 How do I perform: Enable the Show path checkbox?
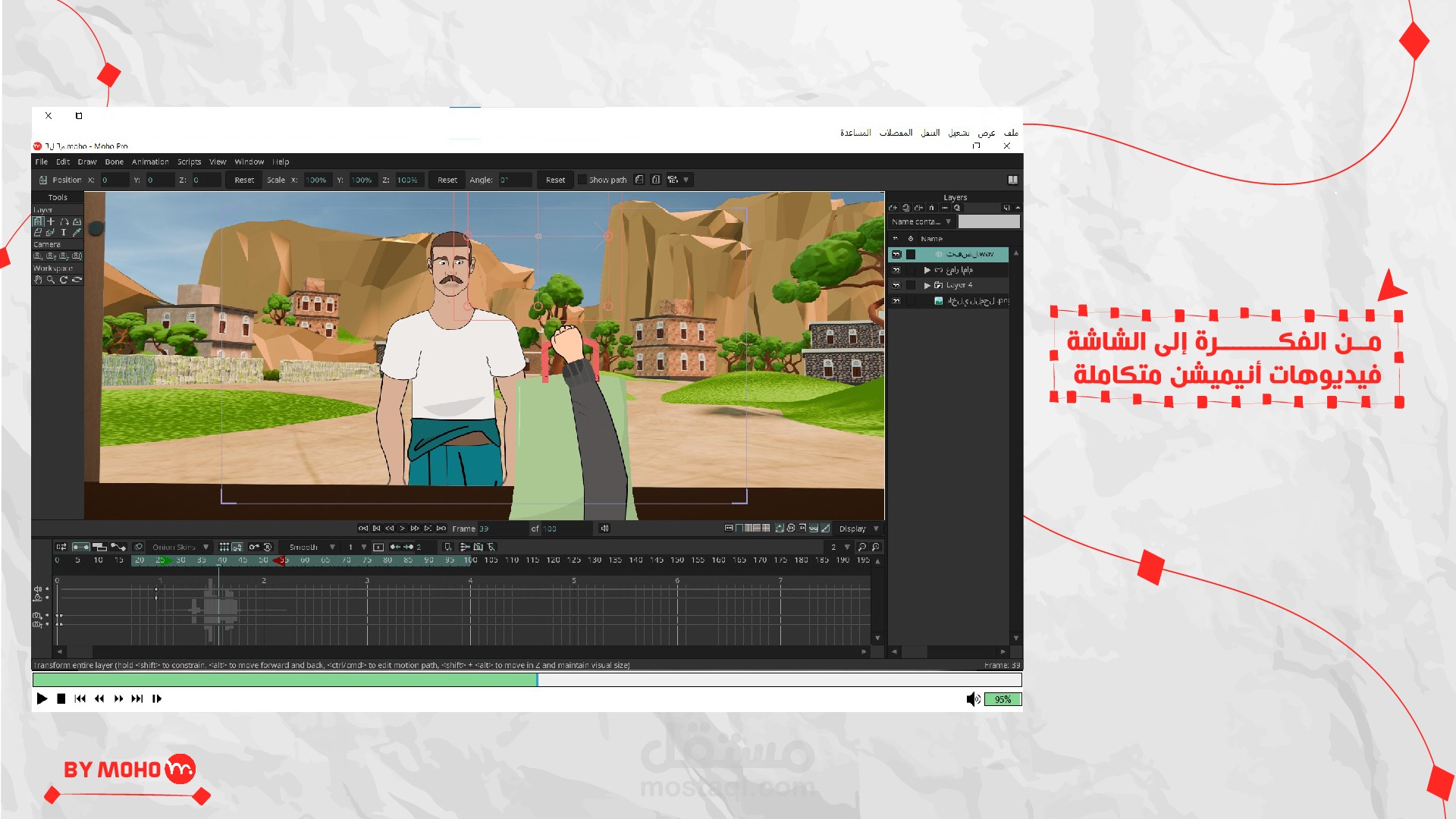point(582,180)
